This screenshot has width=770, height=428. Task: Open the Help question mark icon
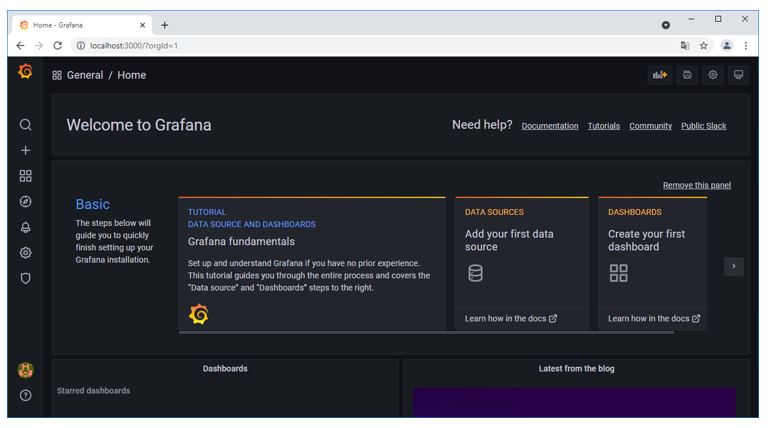[x=26, y=395]
